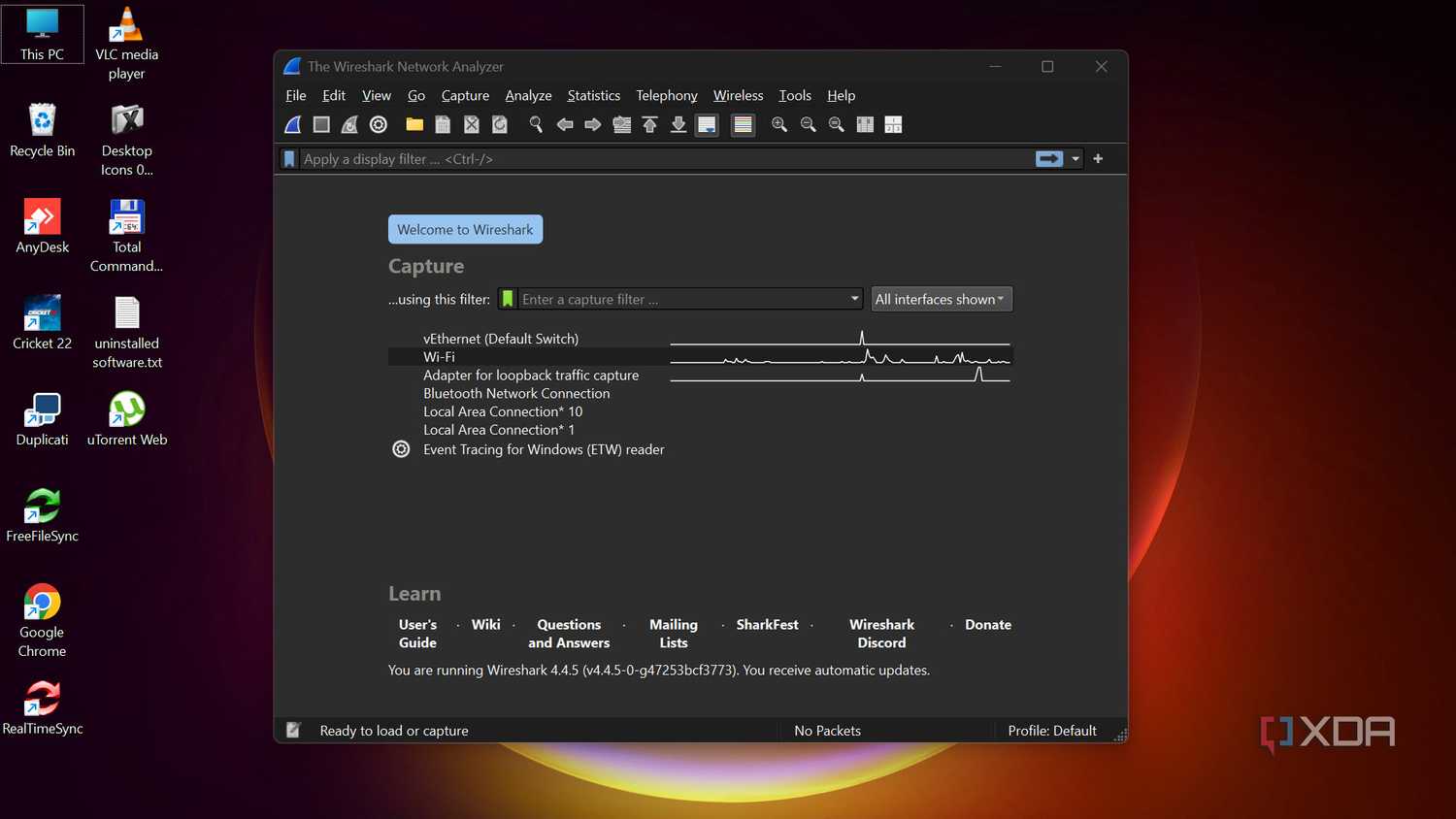1456x819 pixels.
Task: Open Capture Options gear icon in the toolbar
Action: click(379, 124)
